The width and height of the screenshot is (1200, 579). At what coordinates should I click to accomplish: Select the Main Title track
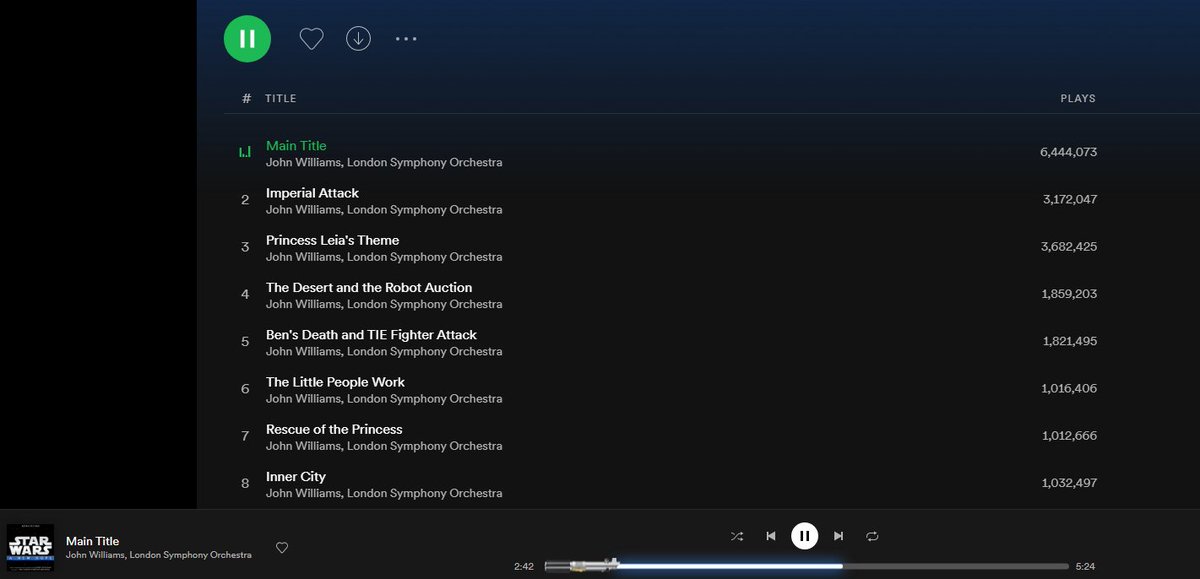pyautogui.click(x=296, y=146)
